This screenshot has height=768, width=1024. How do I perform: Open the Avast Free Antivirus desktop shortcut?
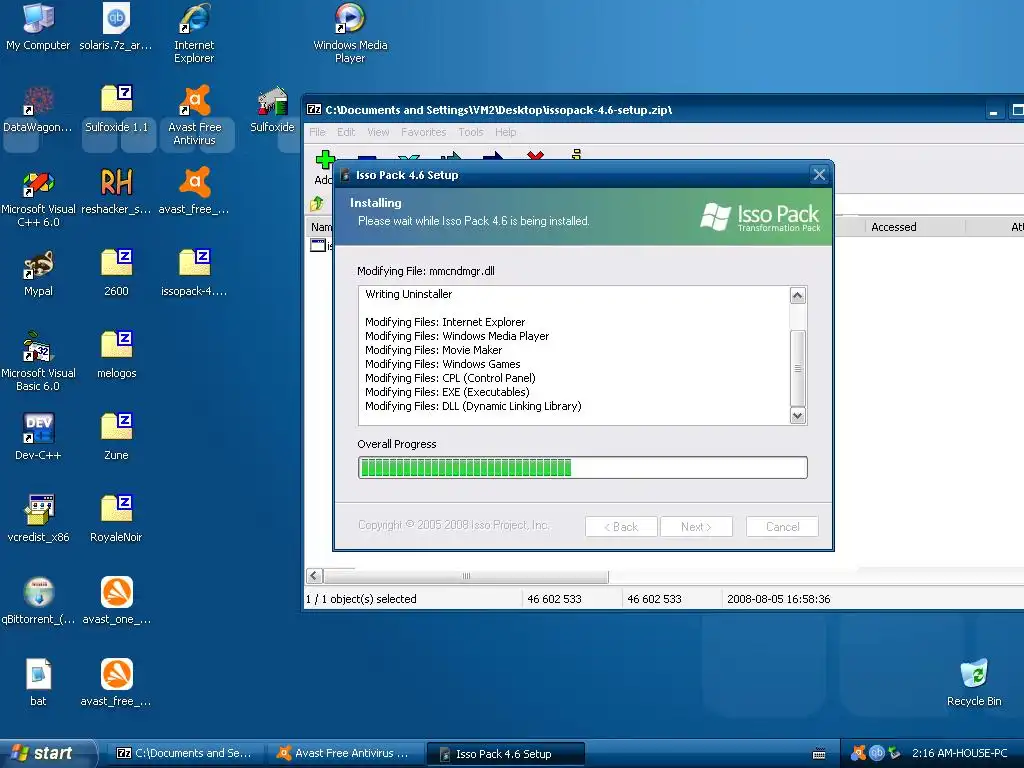194,115
